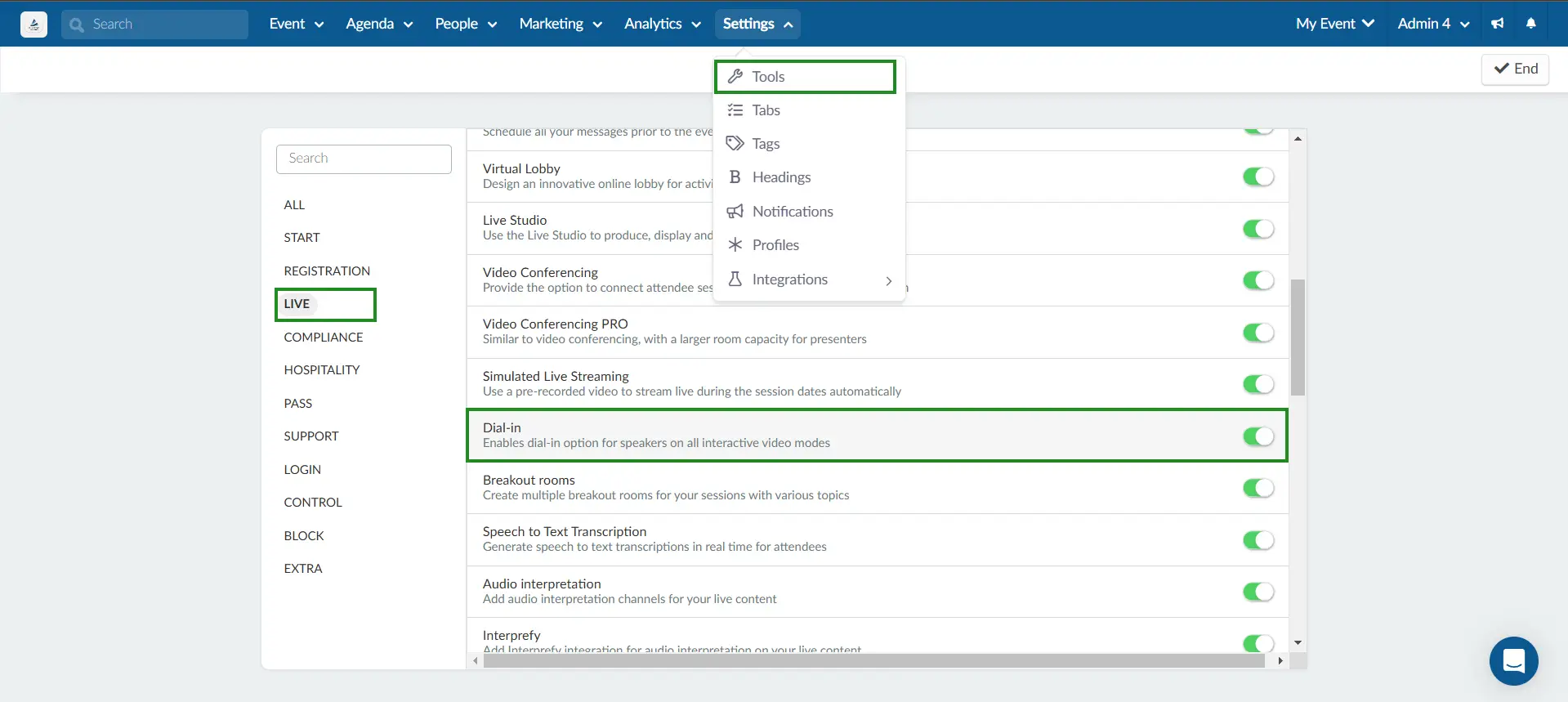The image size is (1568, 702).
Task: Click the horizontal scrollbar thumb
Action: [x=874, y=660]
